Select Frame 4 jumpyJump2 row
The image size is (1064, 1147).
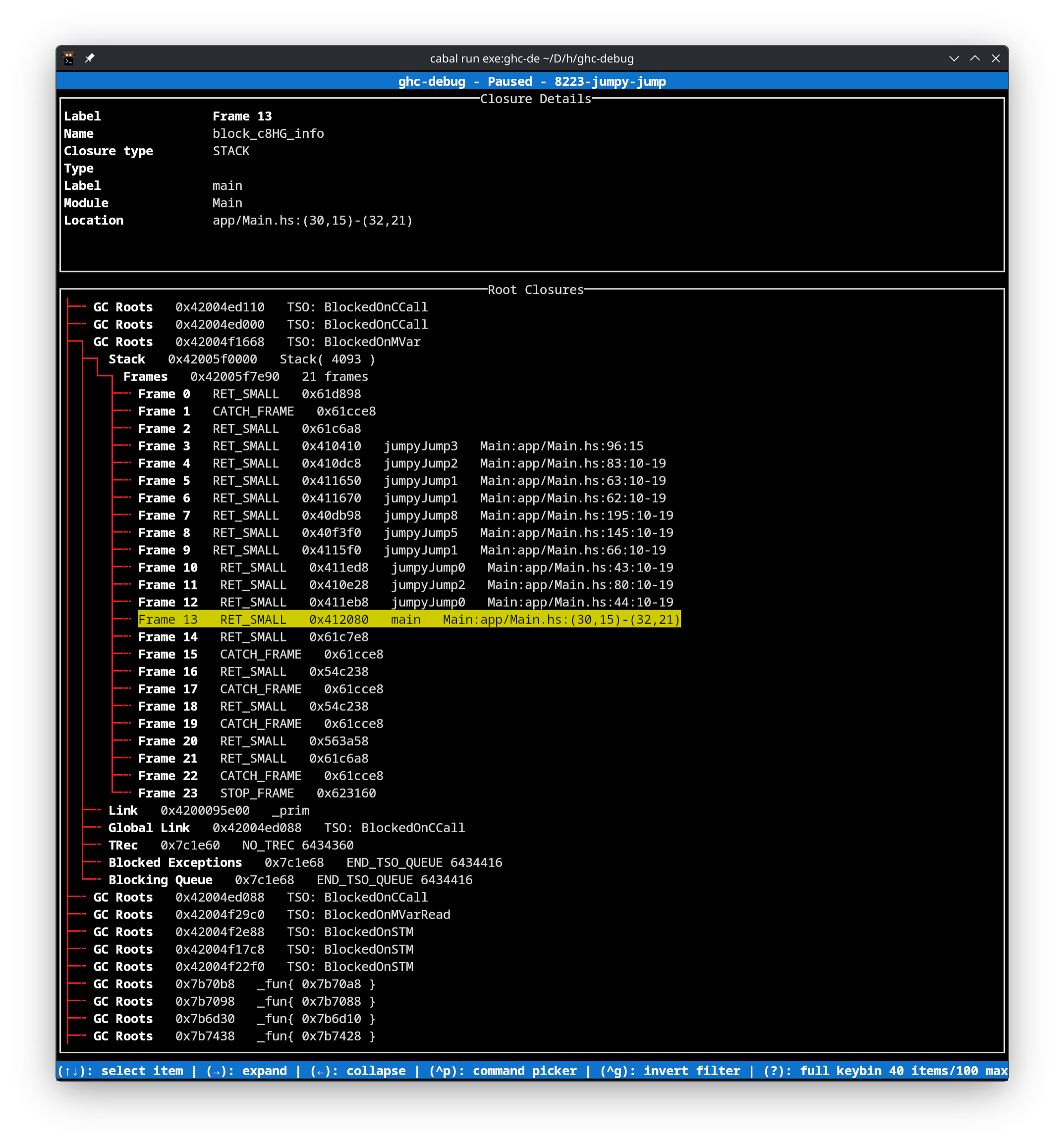402,463
